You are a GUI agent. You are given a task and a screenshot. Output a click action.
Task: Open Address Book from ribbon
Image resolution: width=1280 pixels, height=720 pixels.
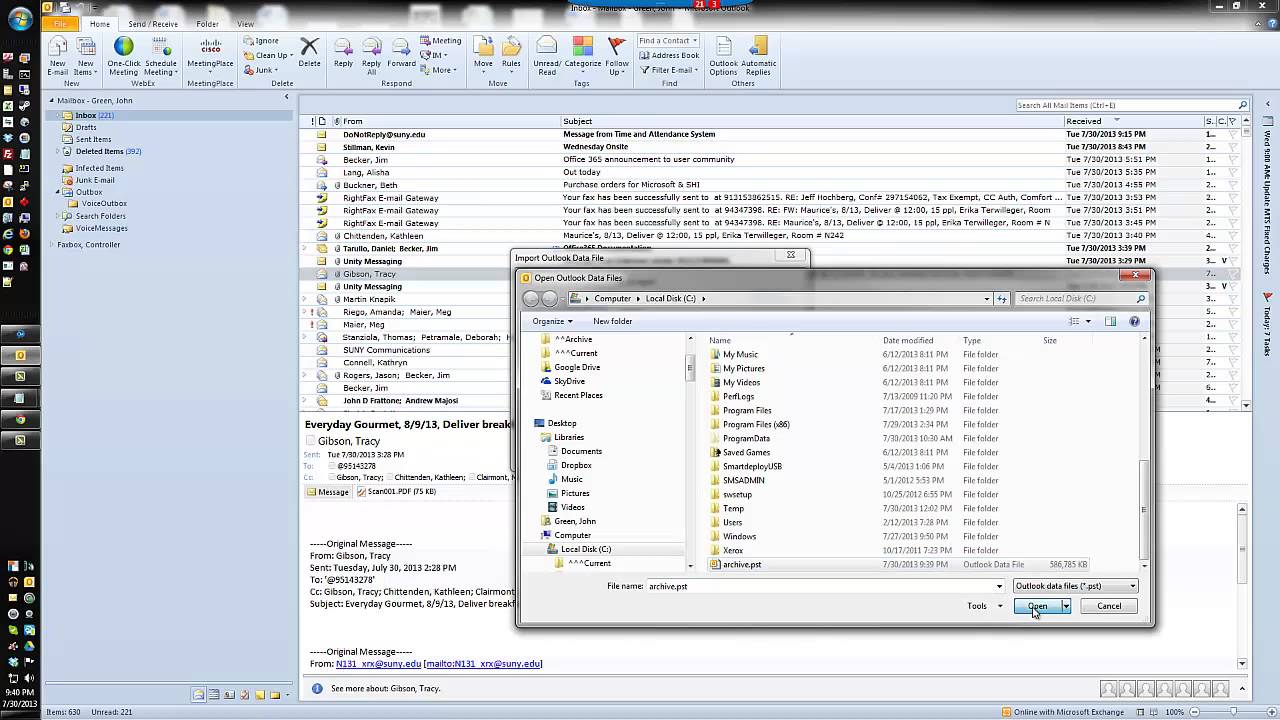[669, 55]
